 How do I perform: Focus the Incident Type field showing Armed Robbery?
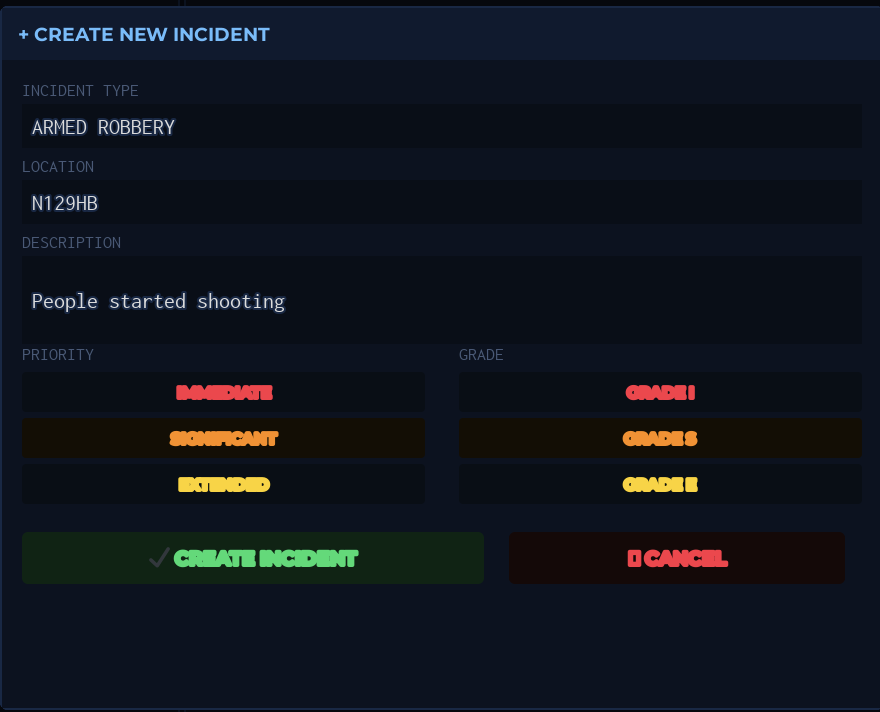point(441,127)
